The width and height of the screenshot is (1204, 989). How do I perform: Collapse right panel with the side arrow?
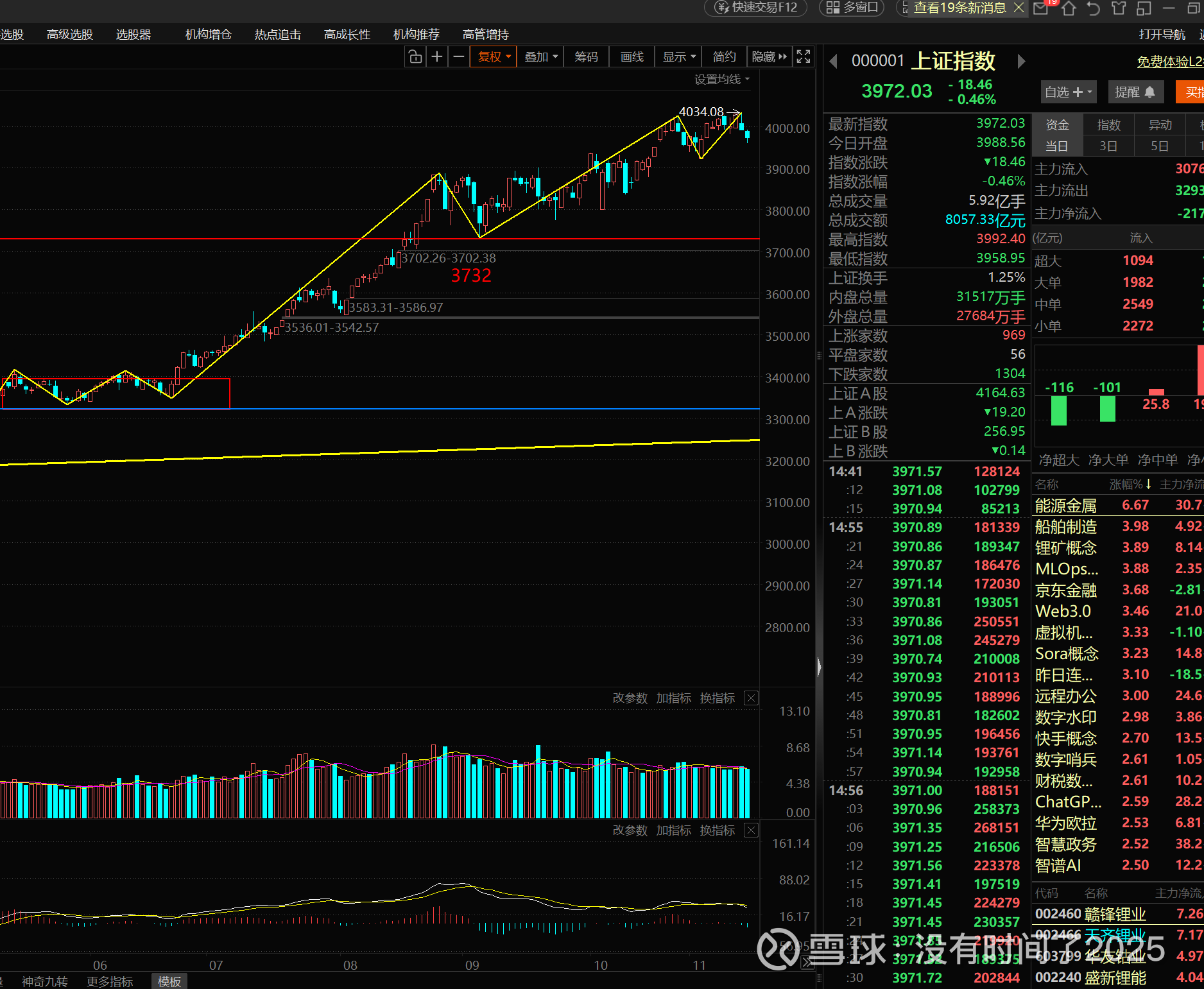click(x=819, y=667)
